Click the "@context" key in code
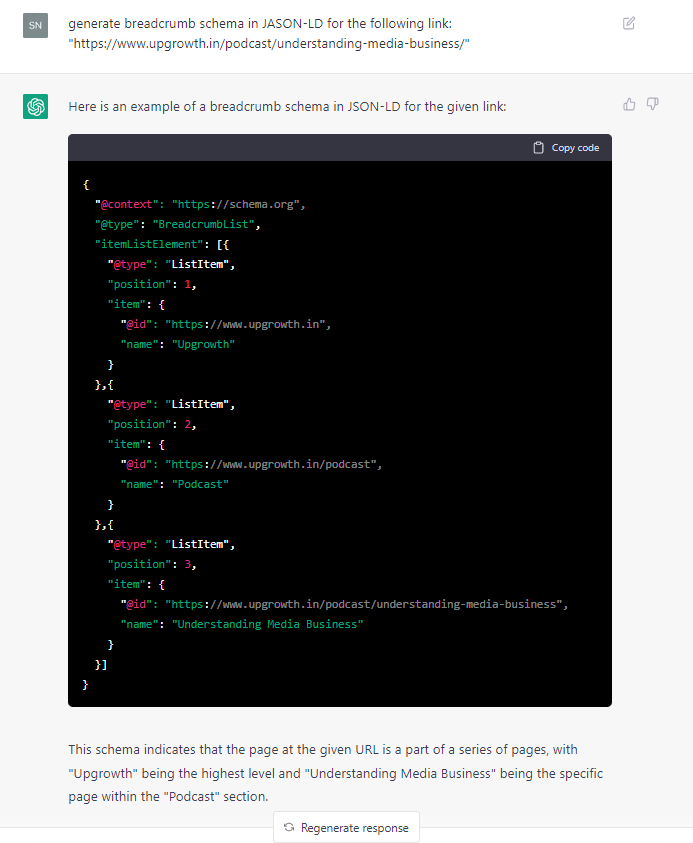 tap(126, 205)
